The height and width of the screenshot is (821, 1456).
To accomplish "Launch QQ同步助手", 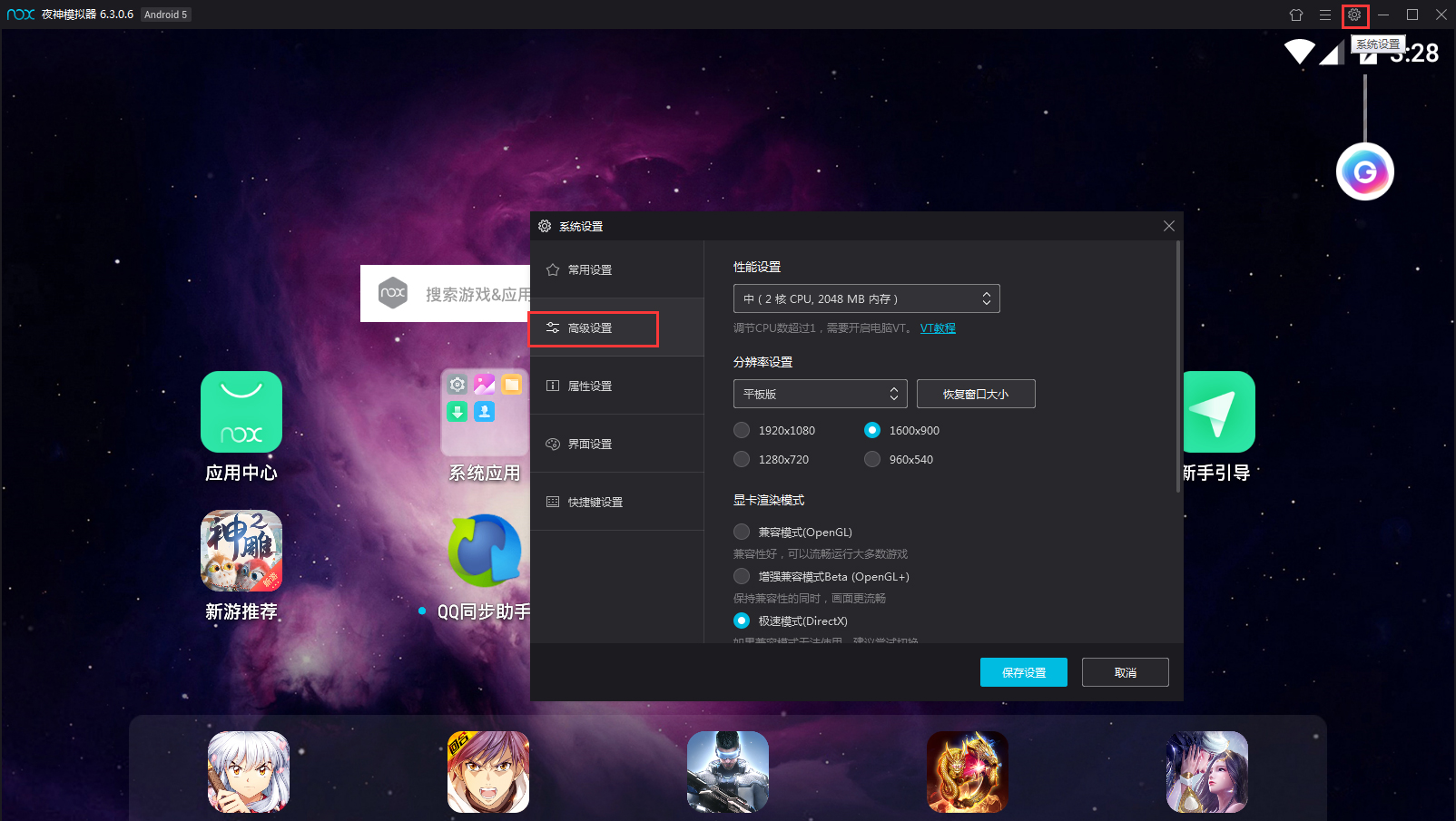I will [486, 551].
